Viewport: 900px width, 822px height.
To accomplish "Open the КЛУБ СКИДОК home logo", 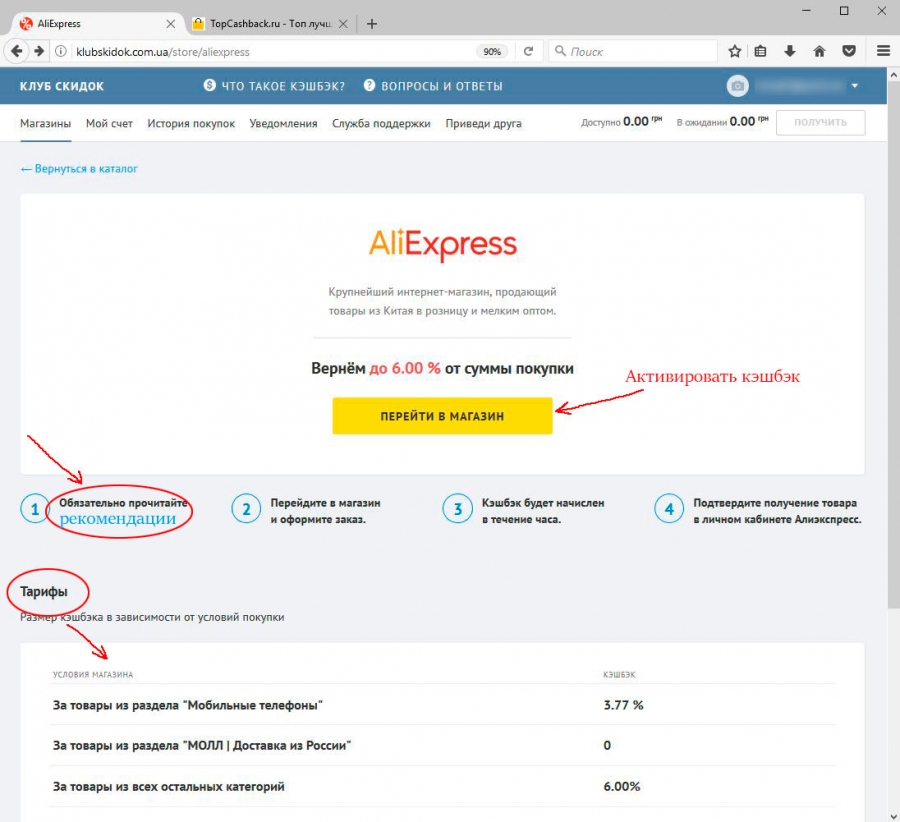I will tap(62, 86).
